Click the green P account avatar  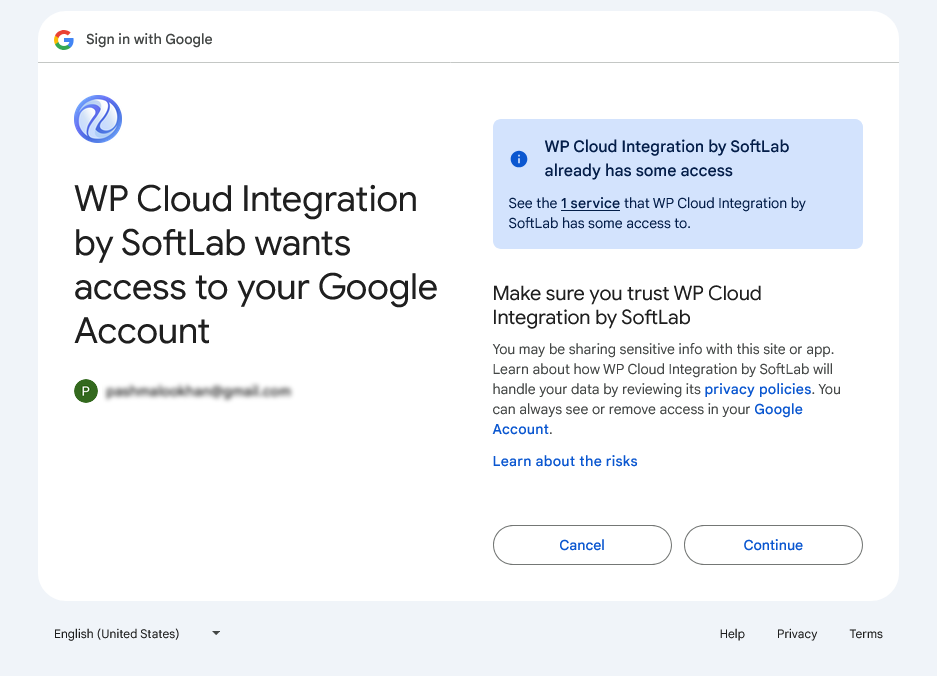tap(86, 391)
